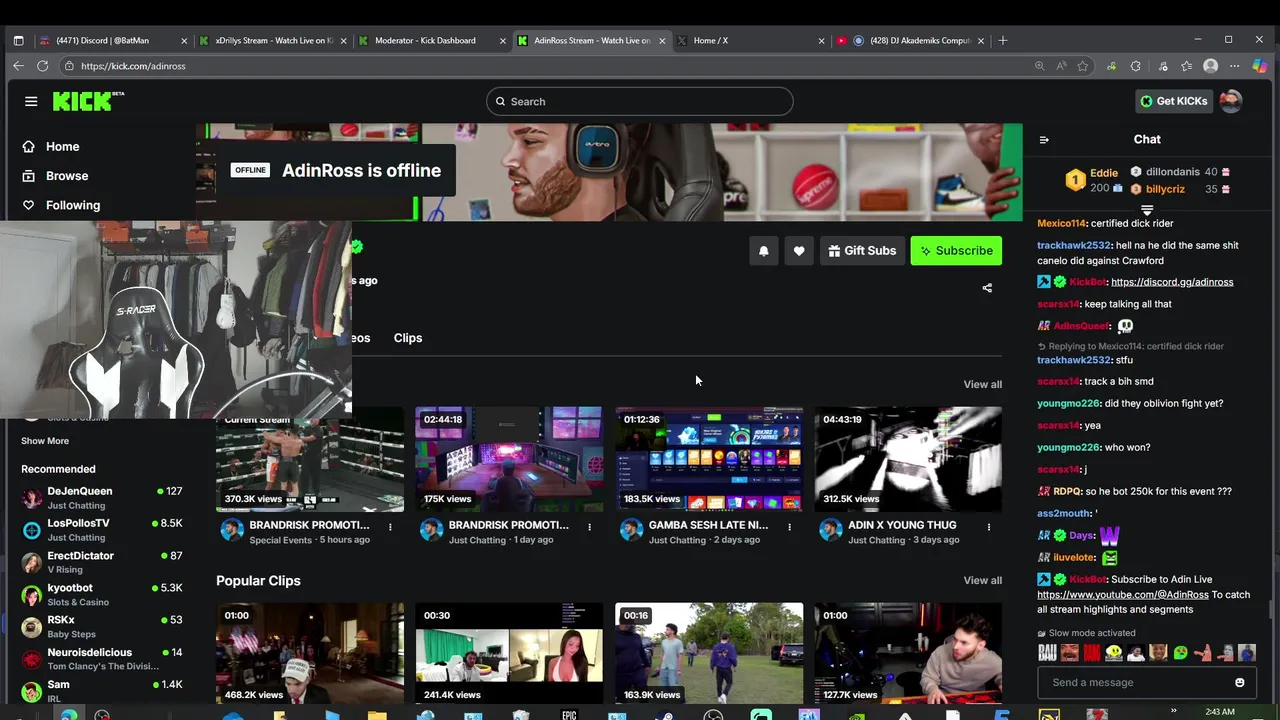The image size is (1280, 720).
Task: Open Sam recommended channel
Action: [x=102, y=691]
